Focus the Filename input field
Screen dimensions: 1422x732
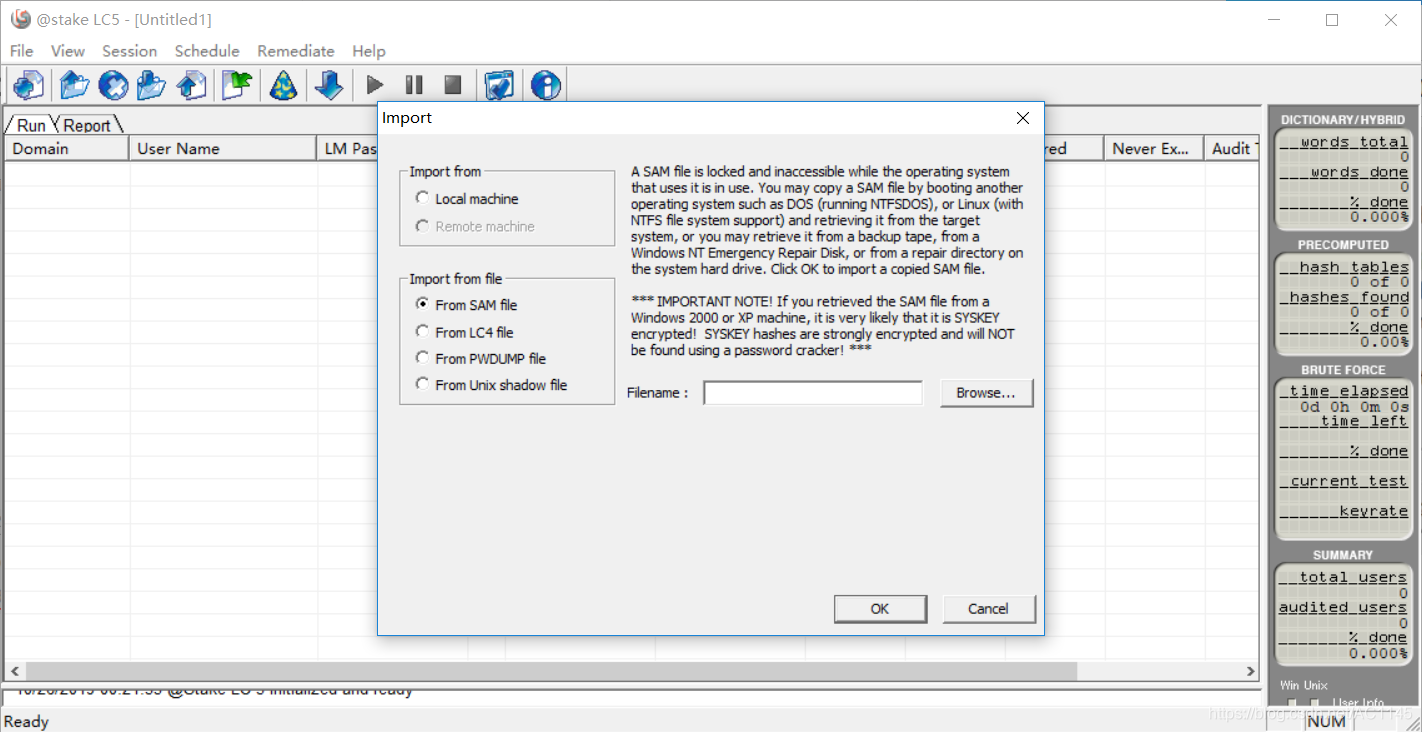coord(813,393)
